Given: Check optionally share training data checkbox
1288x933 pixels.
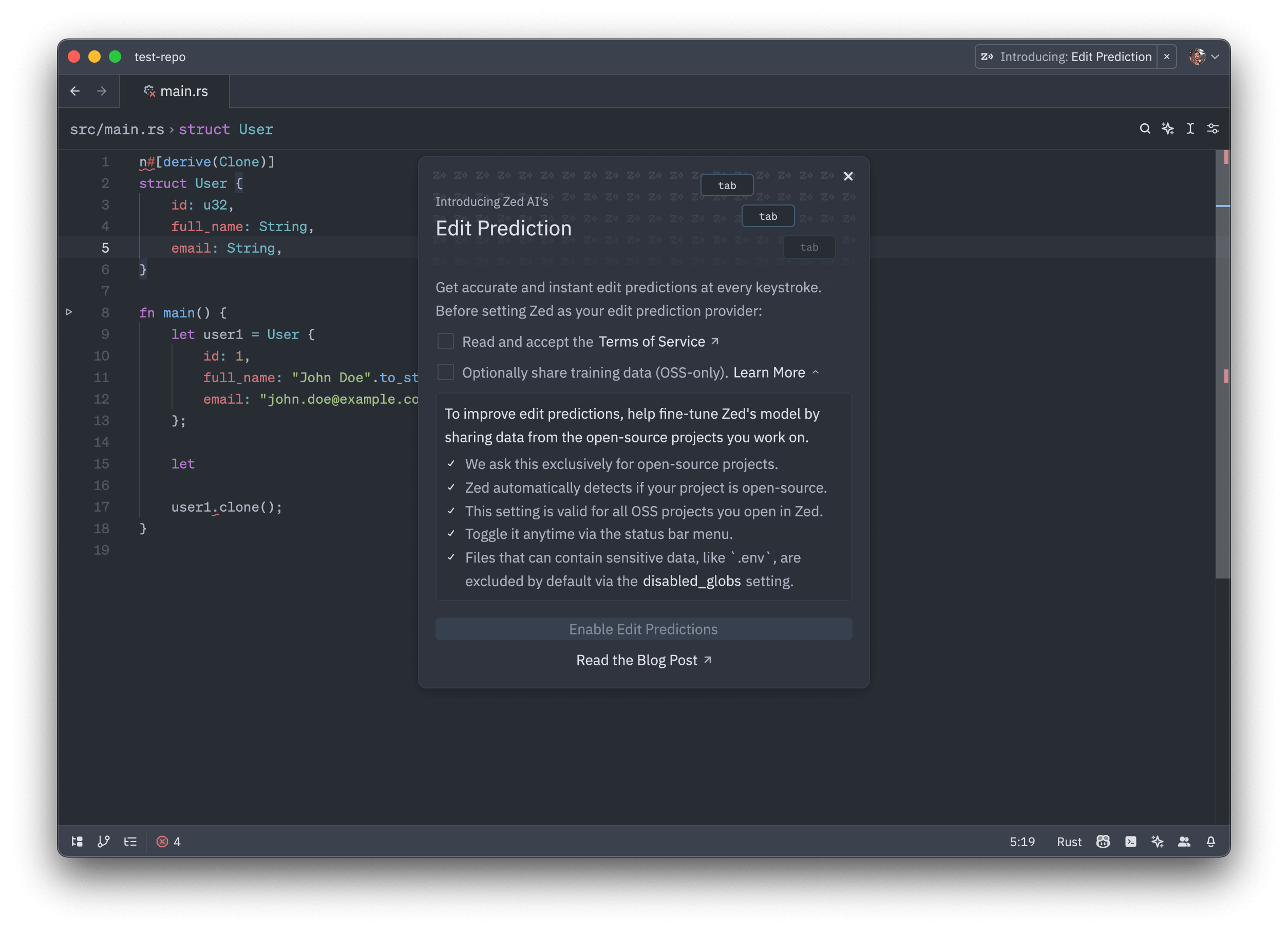Looking at the screenshot, I should [x=446, y=372].
